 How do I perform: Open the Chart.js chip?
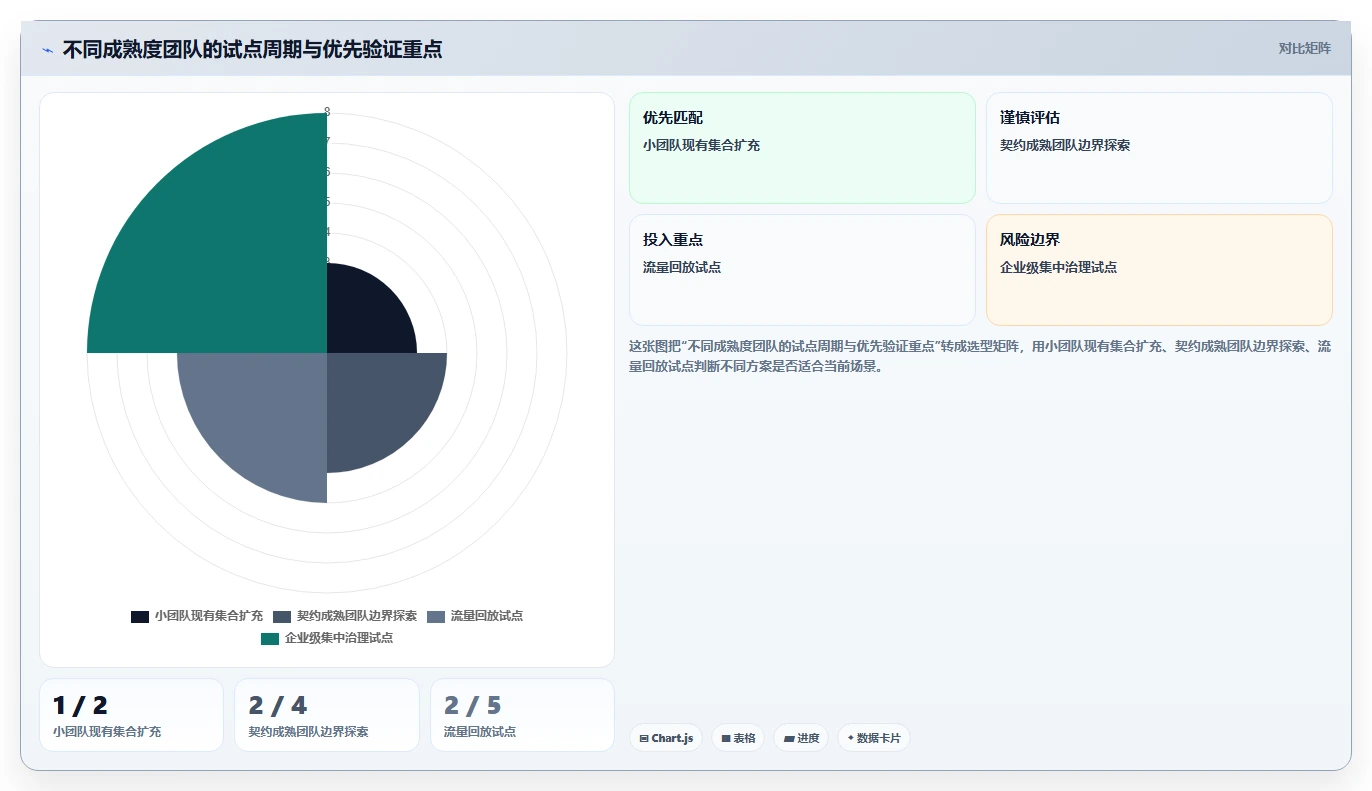[665, 738]
